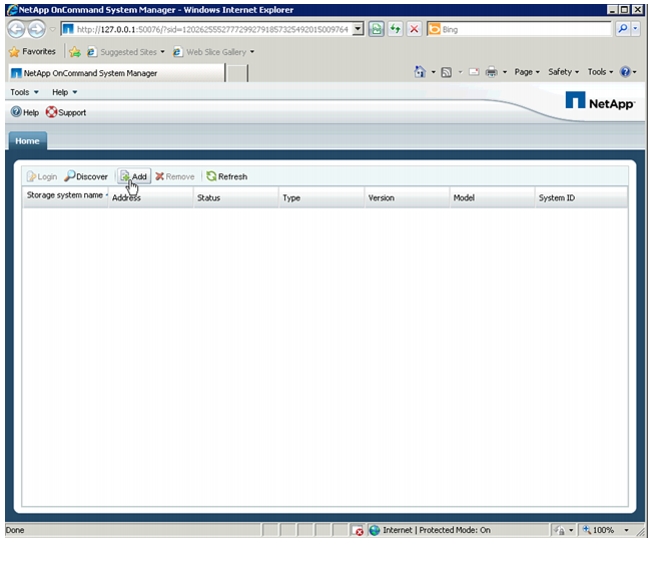This screenshot has width=650, height=565.
Task: Expand Home page dropdown arrow
Action: [x=433, y=72]
